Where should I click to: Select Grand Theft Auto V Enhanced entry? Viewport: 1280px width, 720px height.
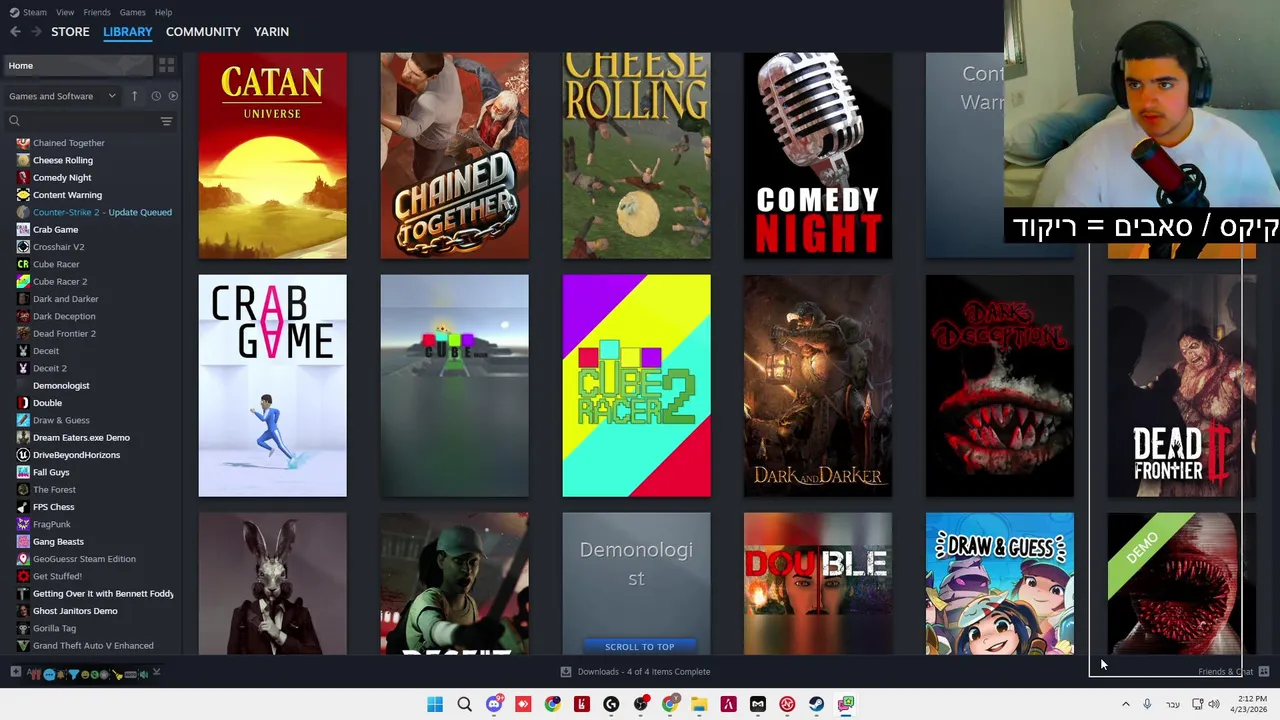point(93,646)
